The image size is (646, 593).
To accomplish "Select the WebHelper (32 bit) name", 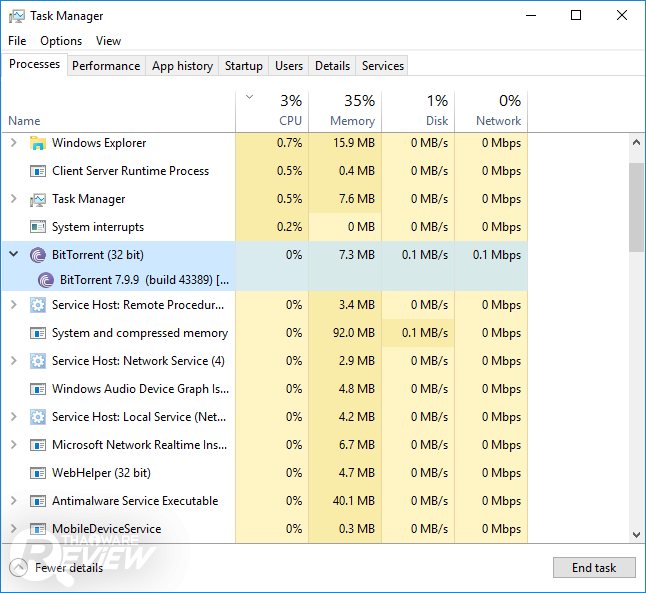I will tap(101, 473).
